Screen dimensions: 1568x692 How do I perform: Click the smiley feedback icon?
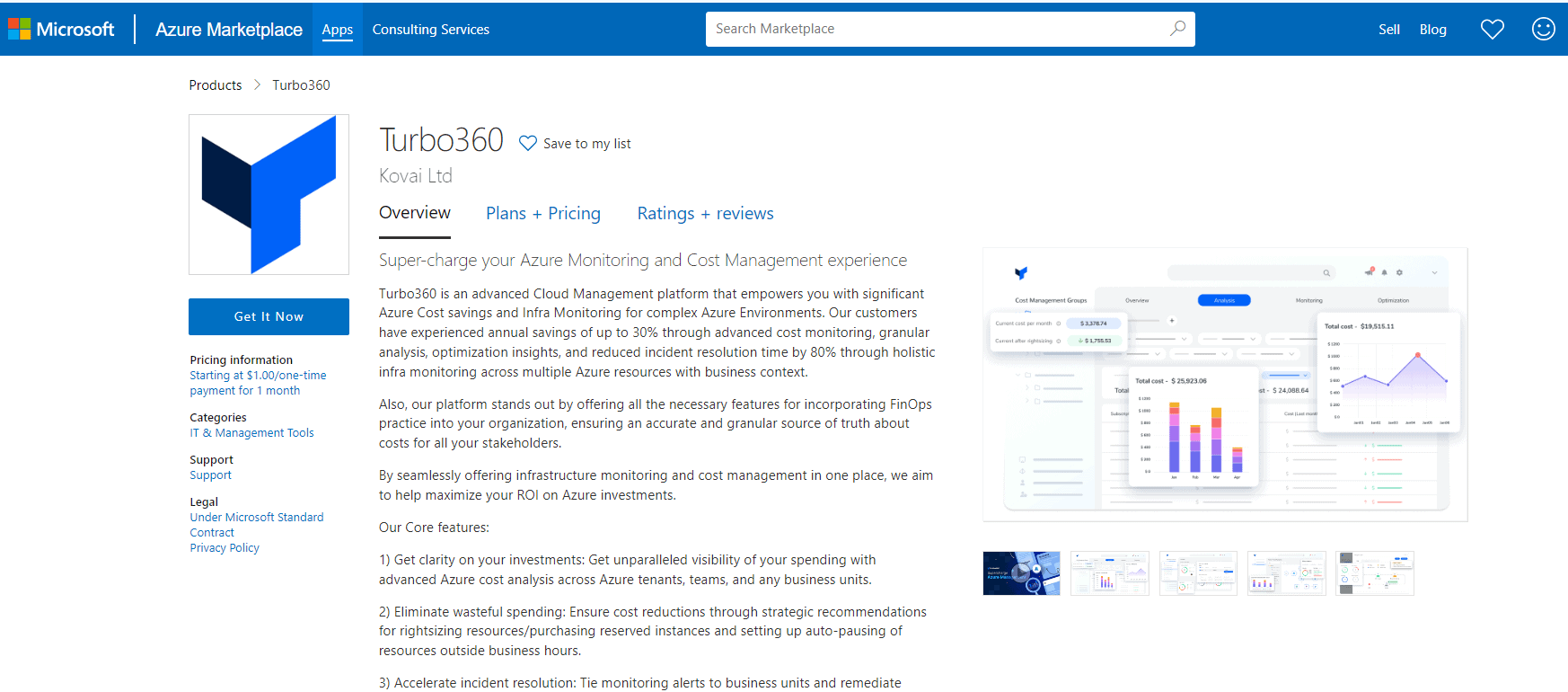(x=1543, y=30)
